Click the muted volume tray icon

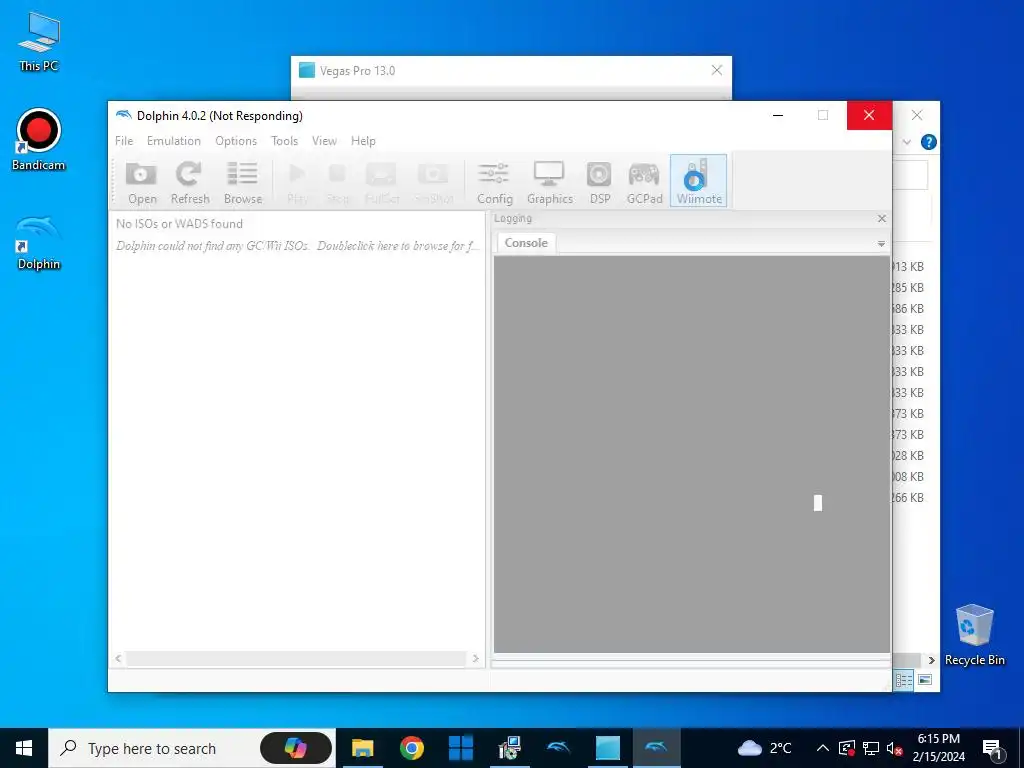coord(894,748)
